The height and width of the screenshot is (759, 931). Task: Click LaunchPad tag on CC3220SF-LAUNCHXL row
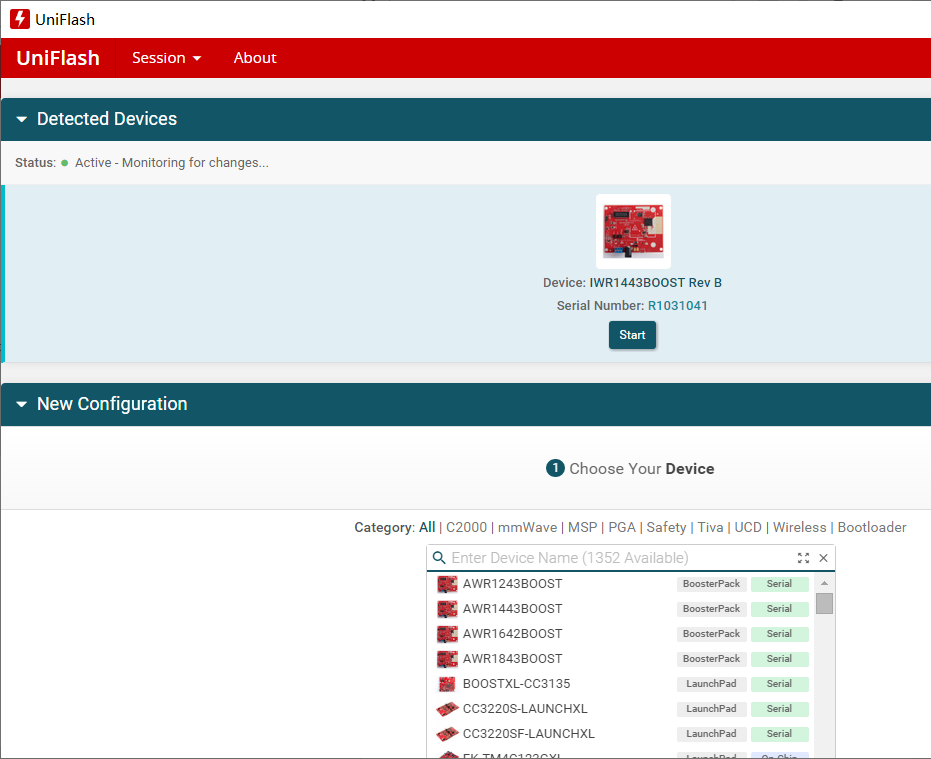coord(711,733)
